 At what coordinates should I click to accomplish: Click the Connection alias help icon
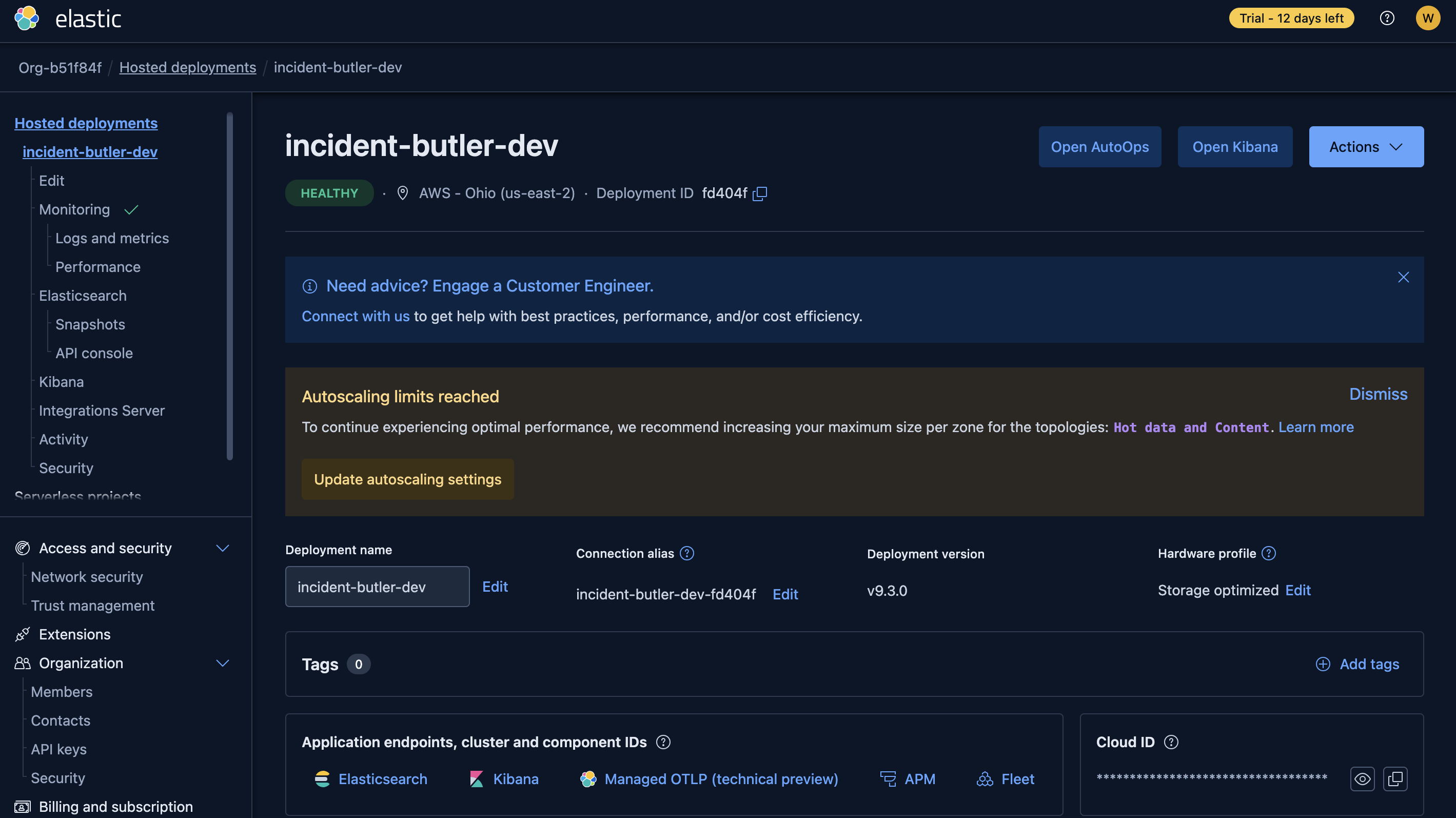click(x=687, y=553)
